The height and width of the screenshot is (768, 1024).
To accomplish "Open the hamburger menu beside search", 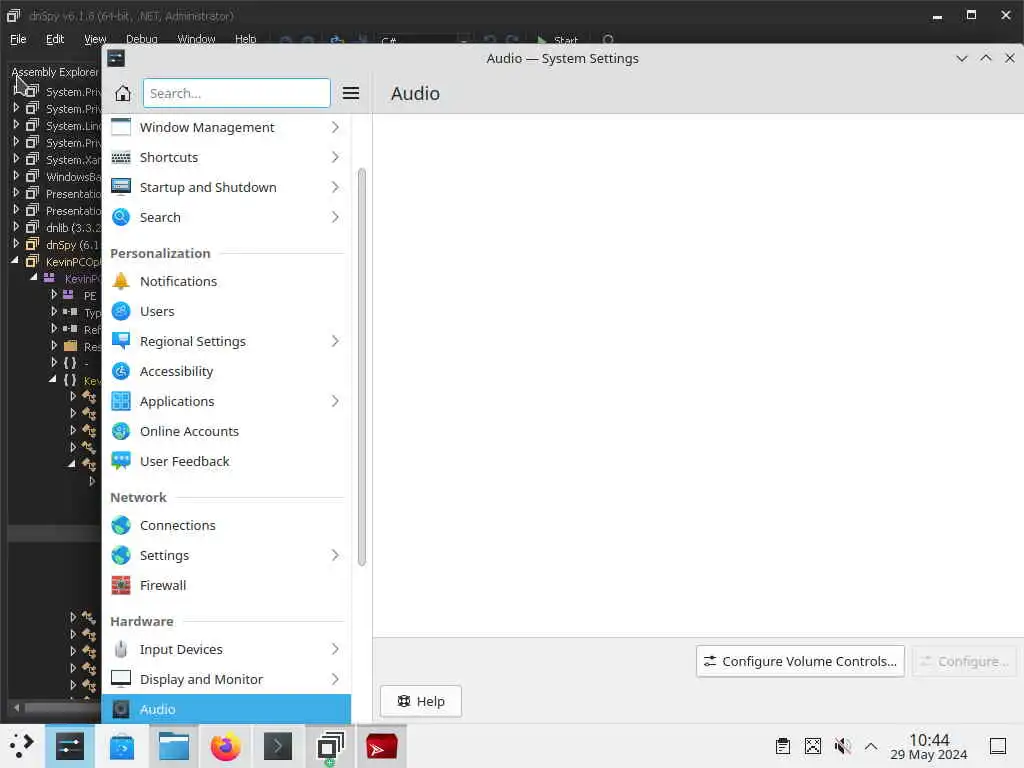I will [351, 93].
